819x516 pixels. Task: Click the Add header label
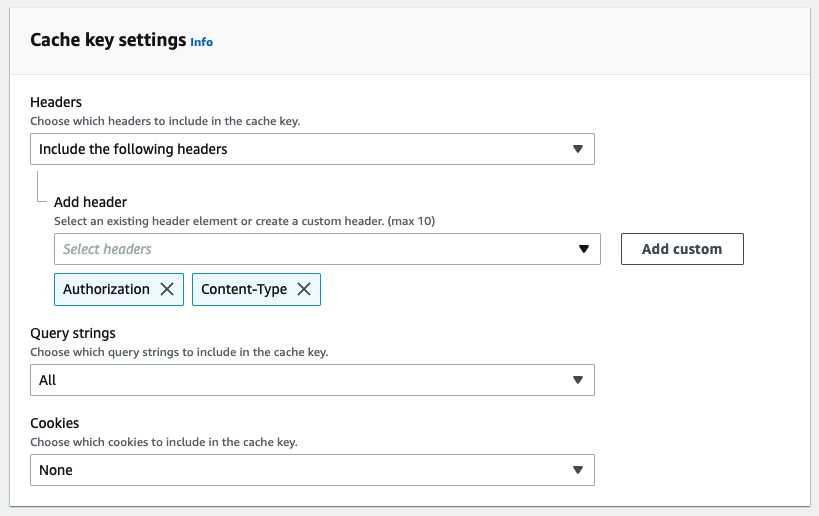click(x=90, y=202)
